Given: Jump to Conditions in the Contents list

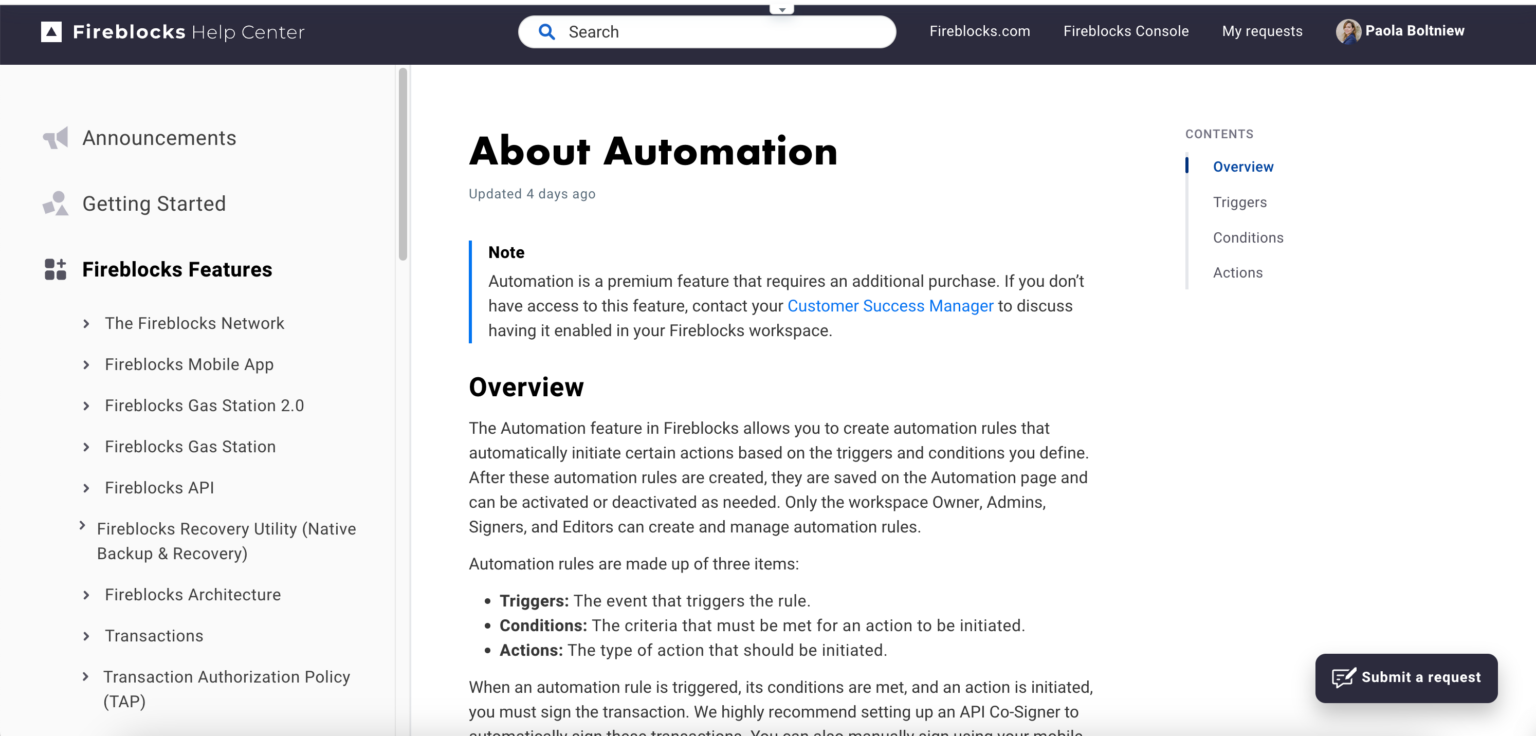Looking at the screenshot, I should pyautogui.click(x=1248, y=237).
